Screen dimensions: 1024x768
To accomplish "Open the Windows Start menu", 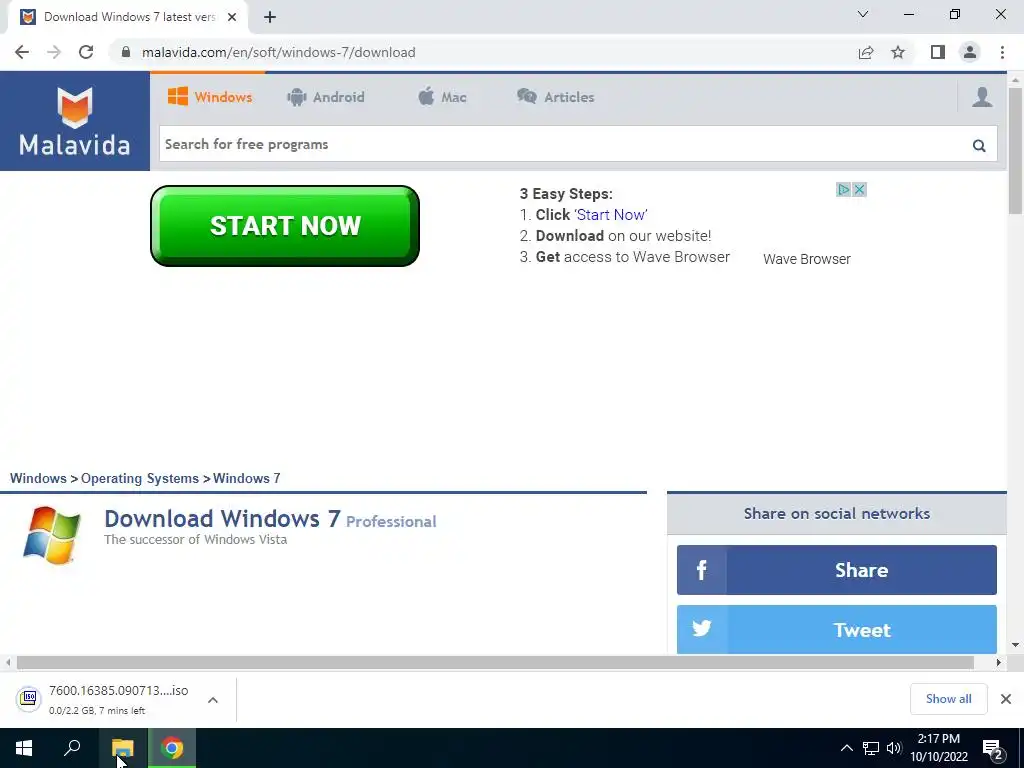I will click(24, 748).
